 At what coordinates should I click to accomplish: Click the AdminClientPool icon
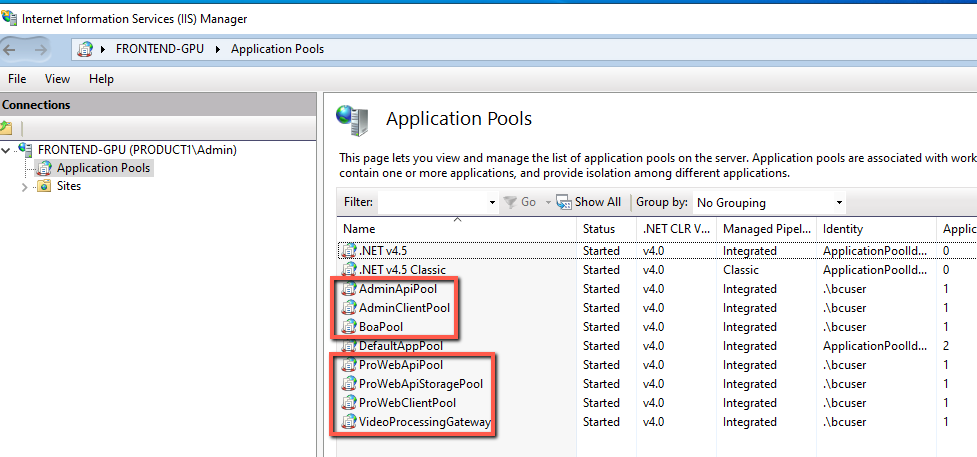[x=350, y=307]
